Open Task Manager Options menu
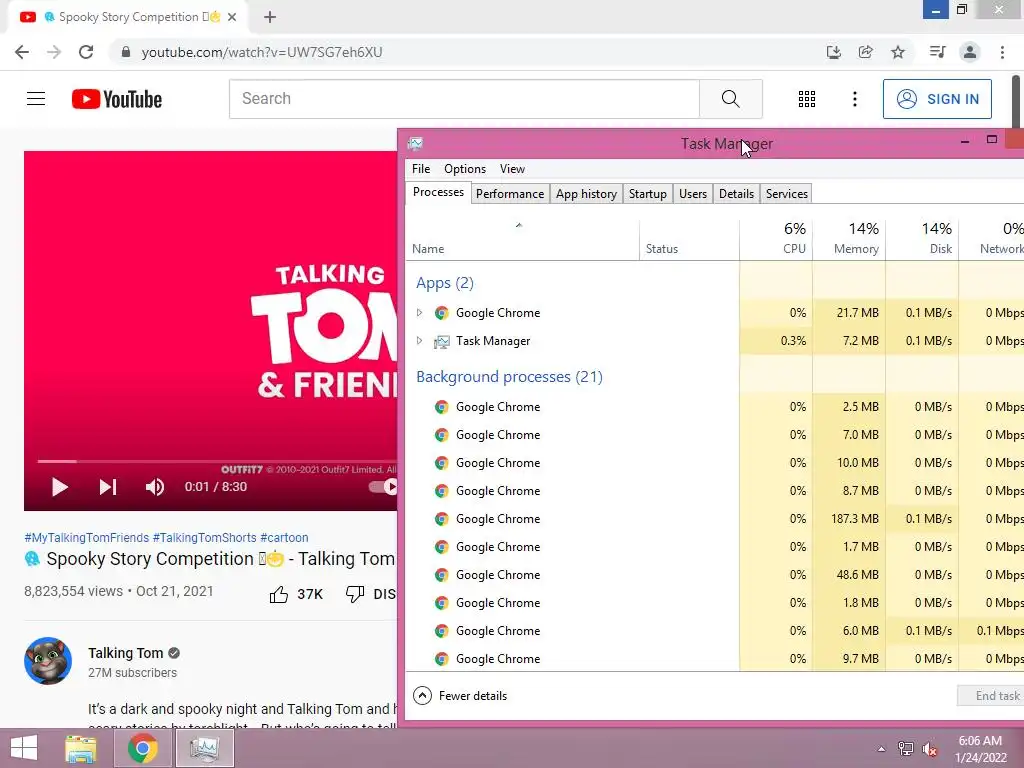The image size is (1024, 768). click(x=465, y=169)
